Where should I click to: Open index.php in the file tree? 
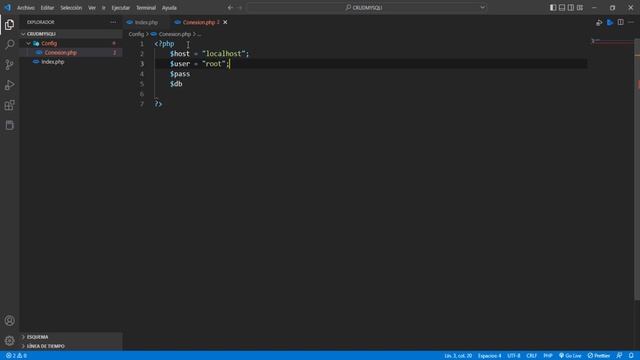[71, 62]
